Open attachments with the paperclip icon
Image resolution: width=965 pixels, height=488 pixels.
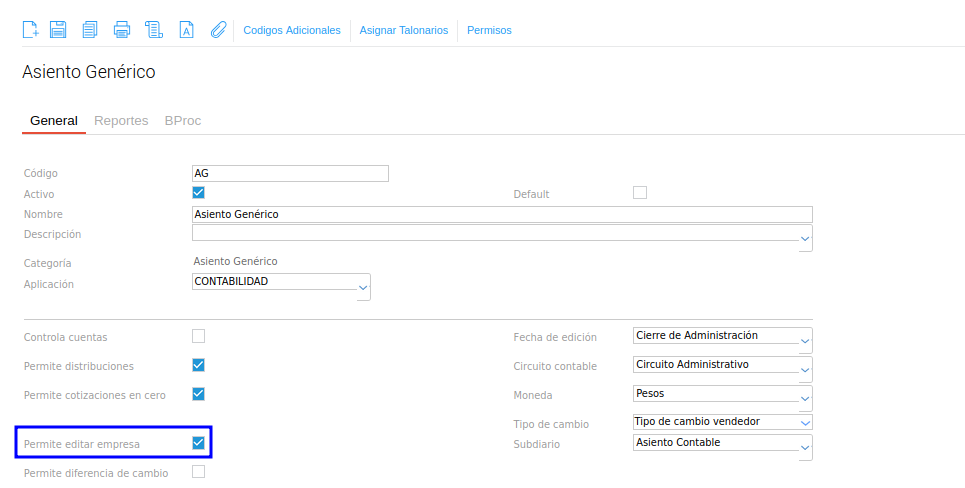point(218,30)
